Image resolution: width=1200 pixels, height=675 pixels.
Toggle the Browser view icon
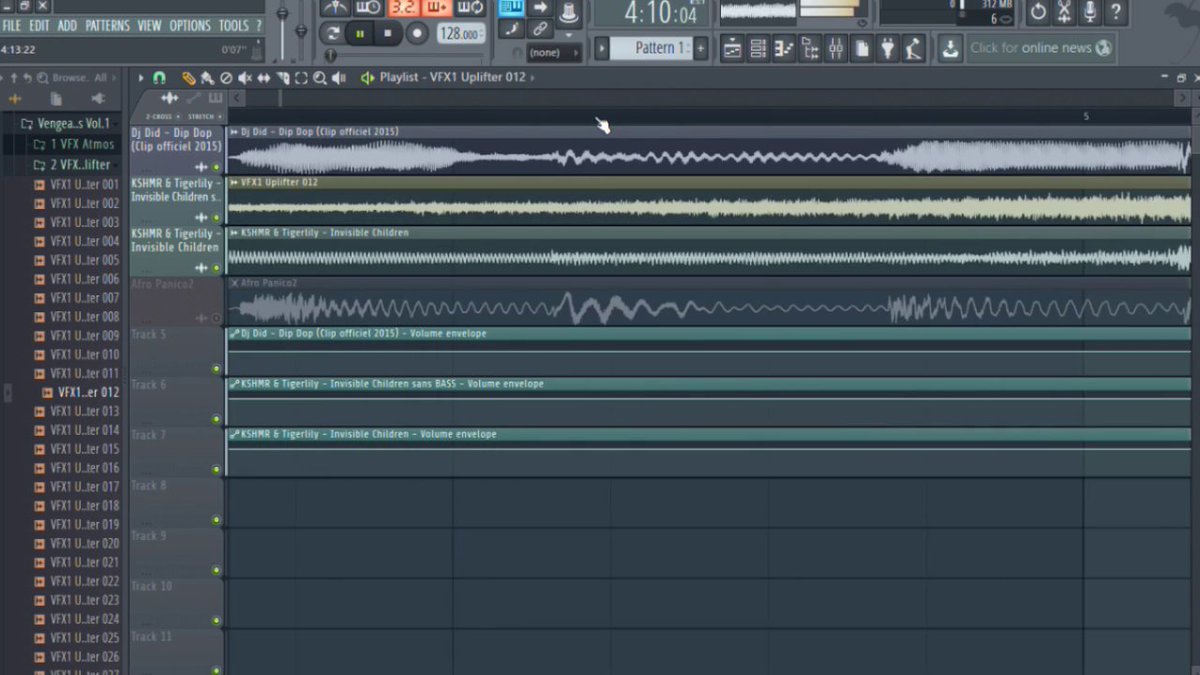810,48
